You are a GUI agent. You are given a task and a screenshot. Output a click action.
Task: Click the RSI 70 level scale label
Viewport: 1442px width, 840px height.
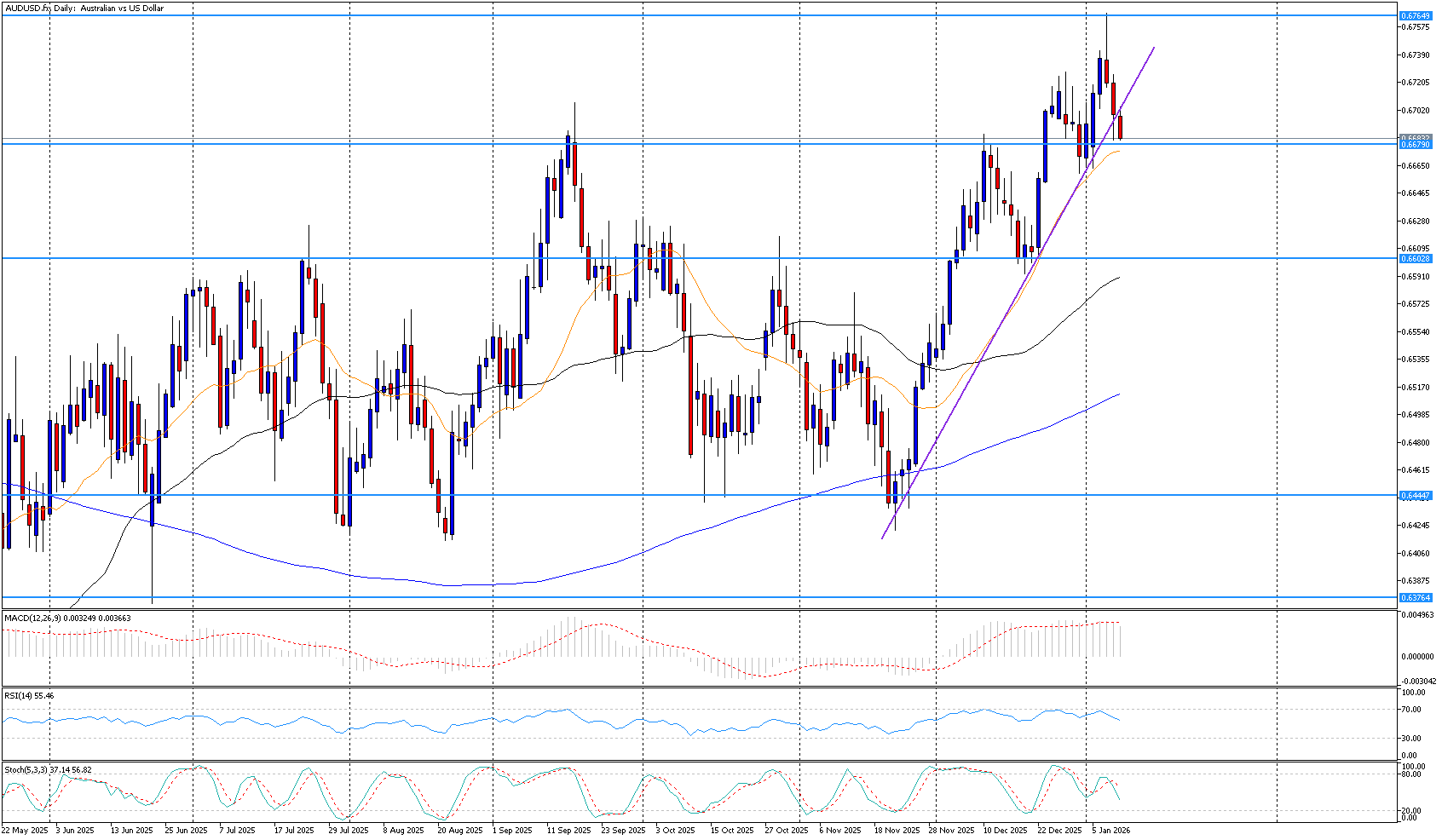click(1410, 710)
